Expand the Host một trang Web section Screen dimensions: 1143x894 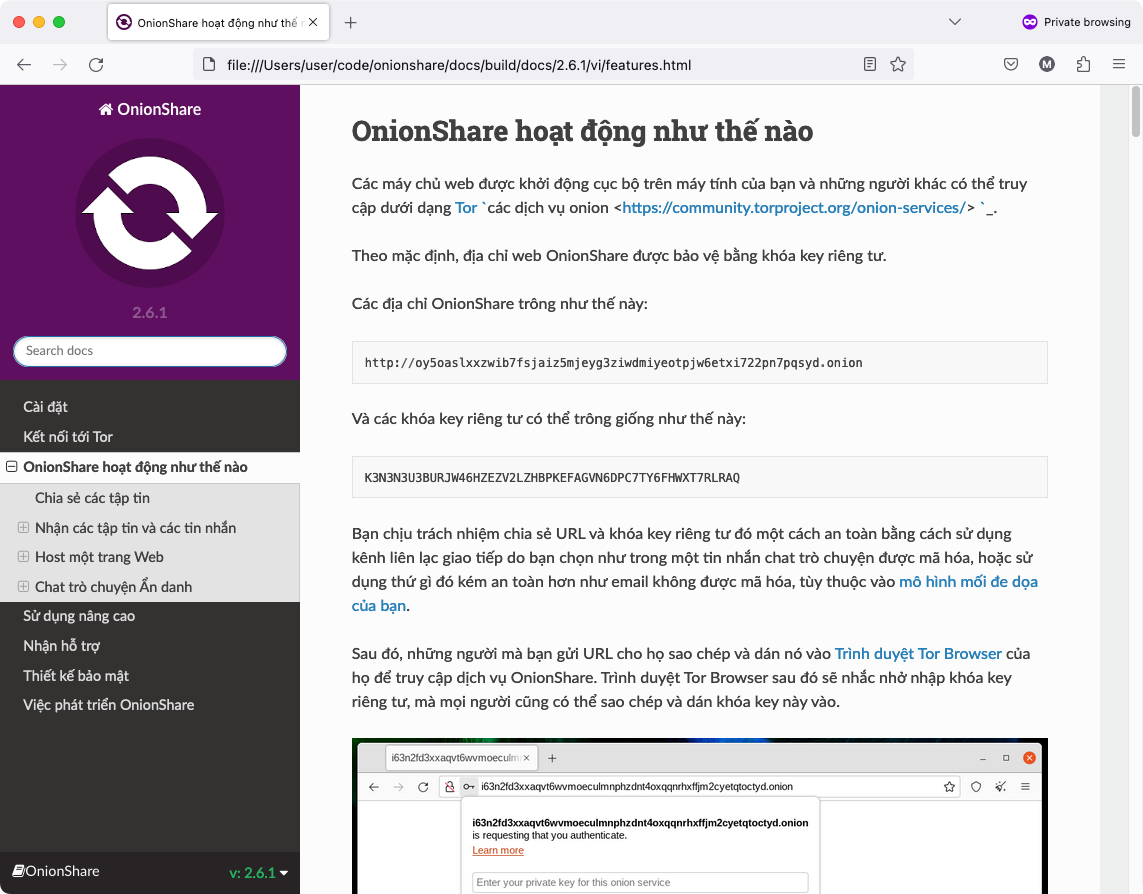(x=23, y=557)
